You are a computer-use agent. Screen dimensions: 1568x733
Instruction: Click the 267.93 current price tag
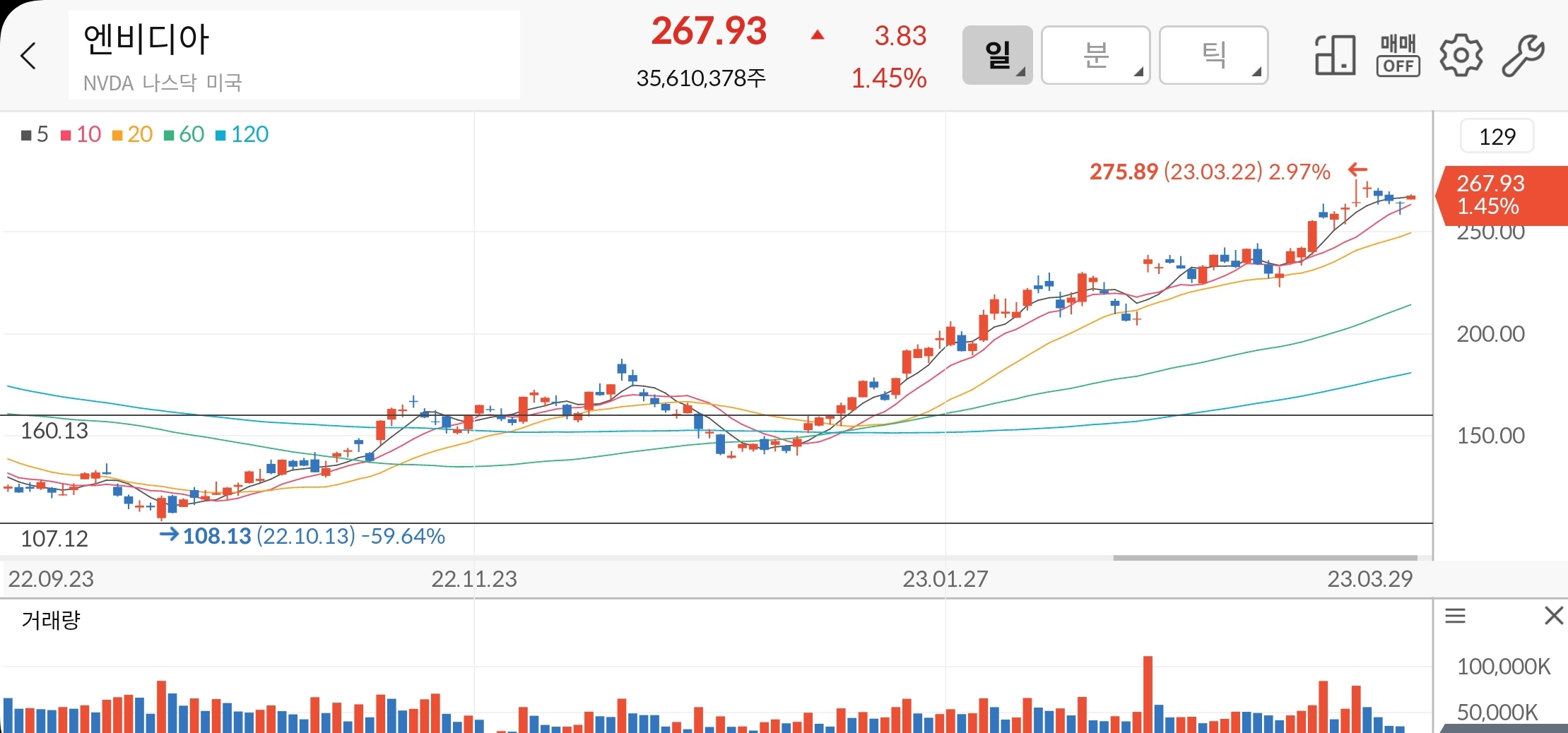pos(1502,196)
